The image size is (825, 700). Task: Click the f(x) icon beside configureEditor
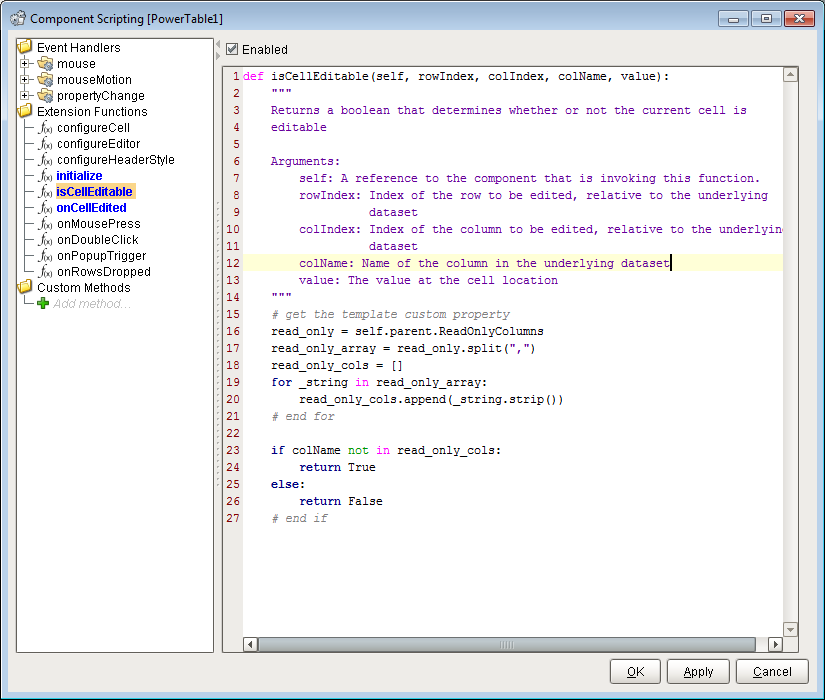click(45, 144)
